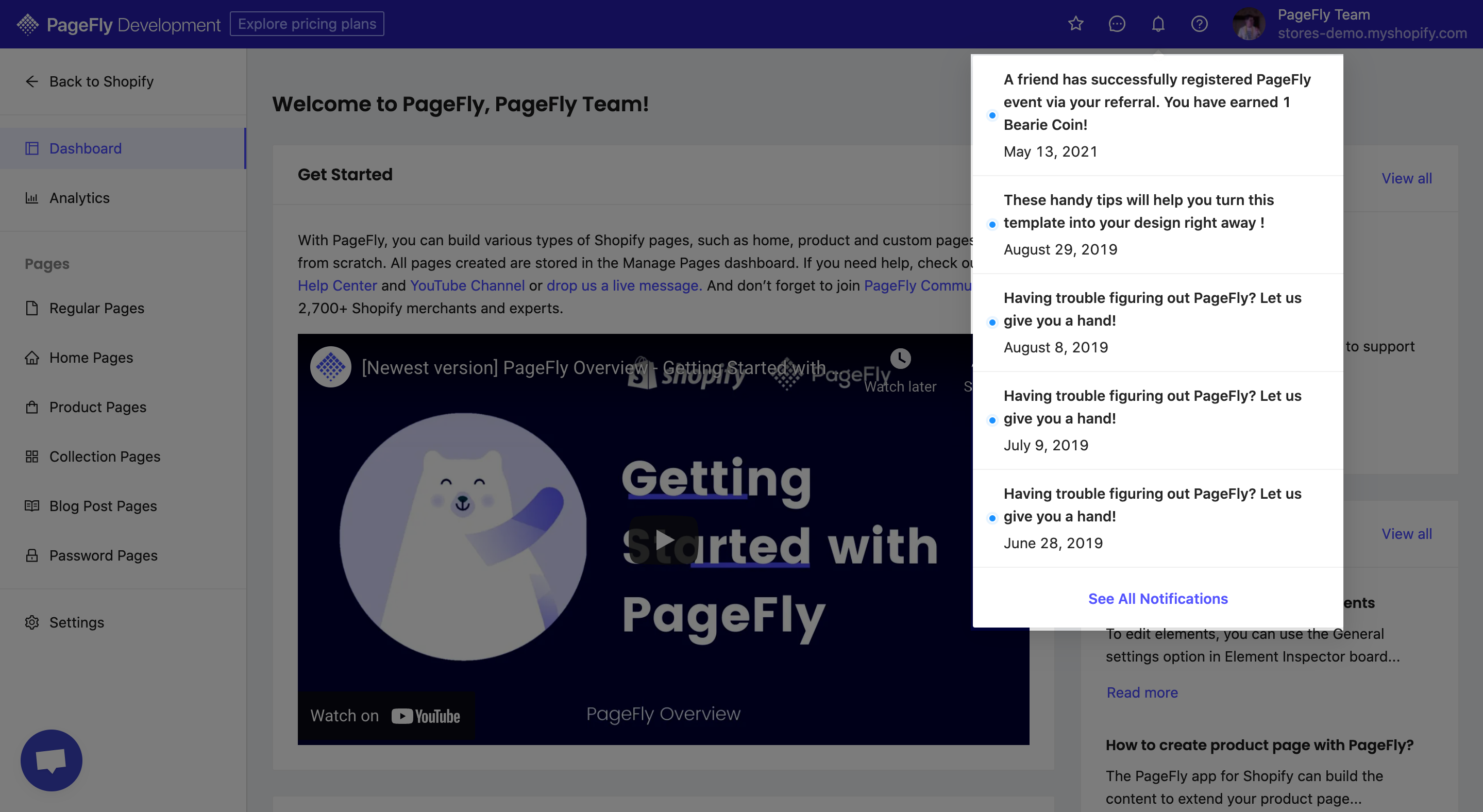Play the Getting Started video
The image size is (1483, 812).
click(664, 540)
